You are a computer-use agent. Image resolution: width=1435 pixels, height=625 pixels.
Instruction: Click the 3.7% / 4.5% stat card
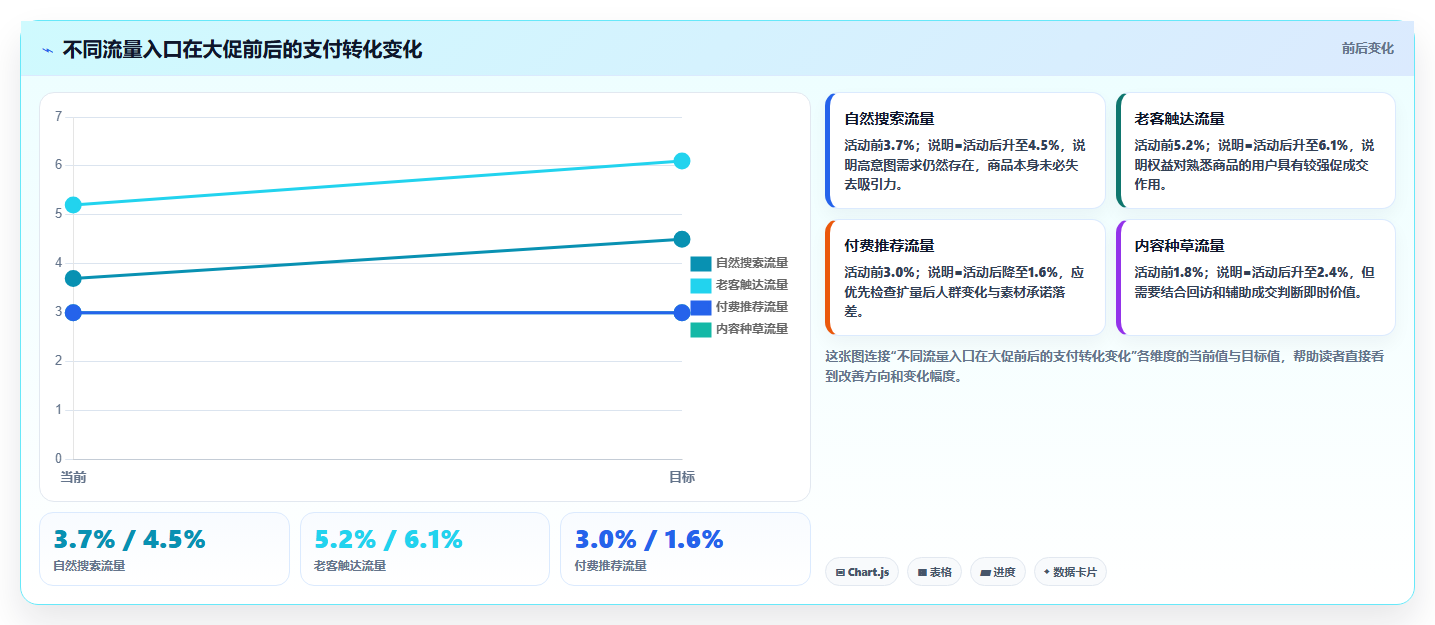coord(164,549)
